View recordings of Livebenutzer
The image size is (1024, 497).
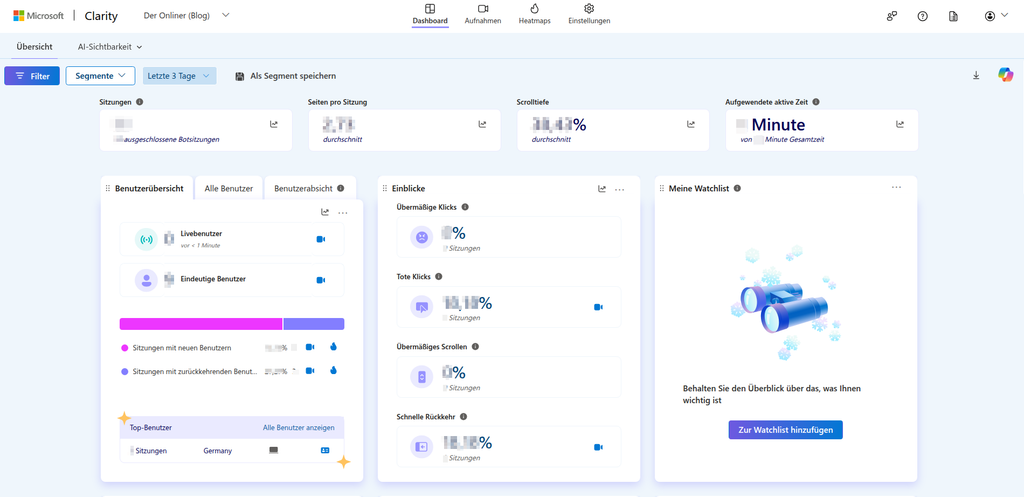[x=321, y=240]
